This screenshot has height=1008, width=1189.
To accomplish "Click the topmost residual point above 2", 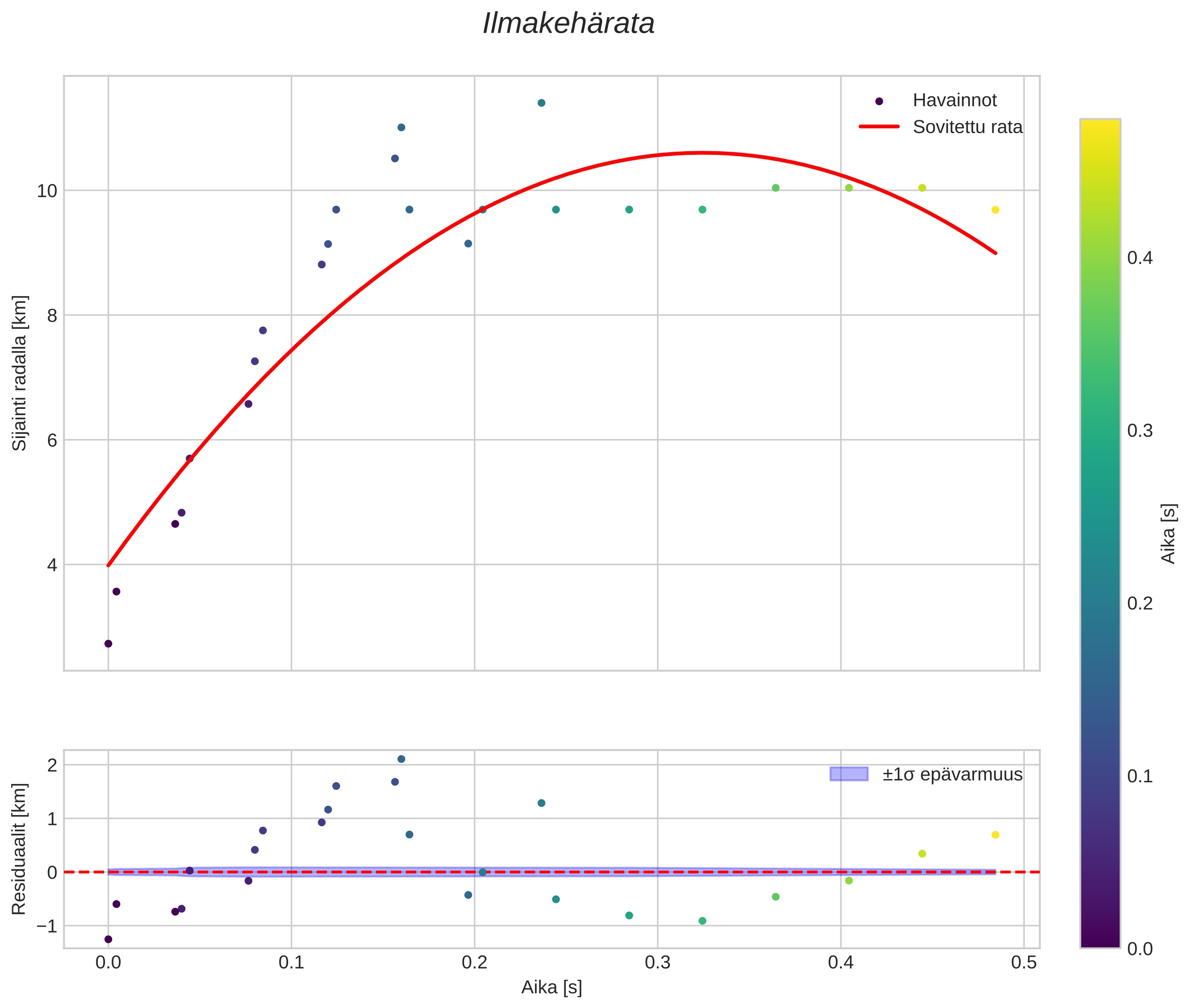I will point(401,759).
